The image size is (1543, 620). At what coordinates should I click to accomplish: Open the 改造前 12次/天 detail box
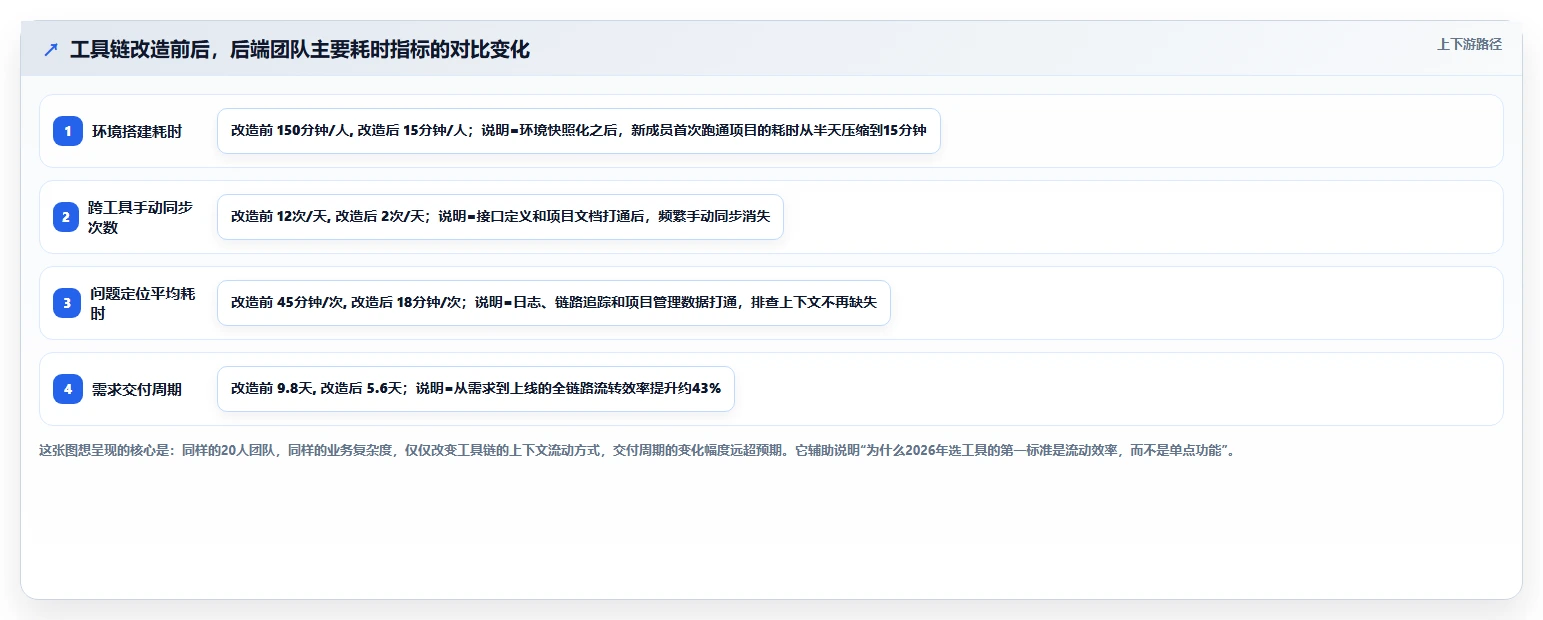click(x=500, y=217)
